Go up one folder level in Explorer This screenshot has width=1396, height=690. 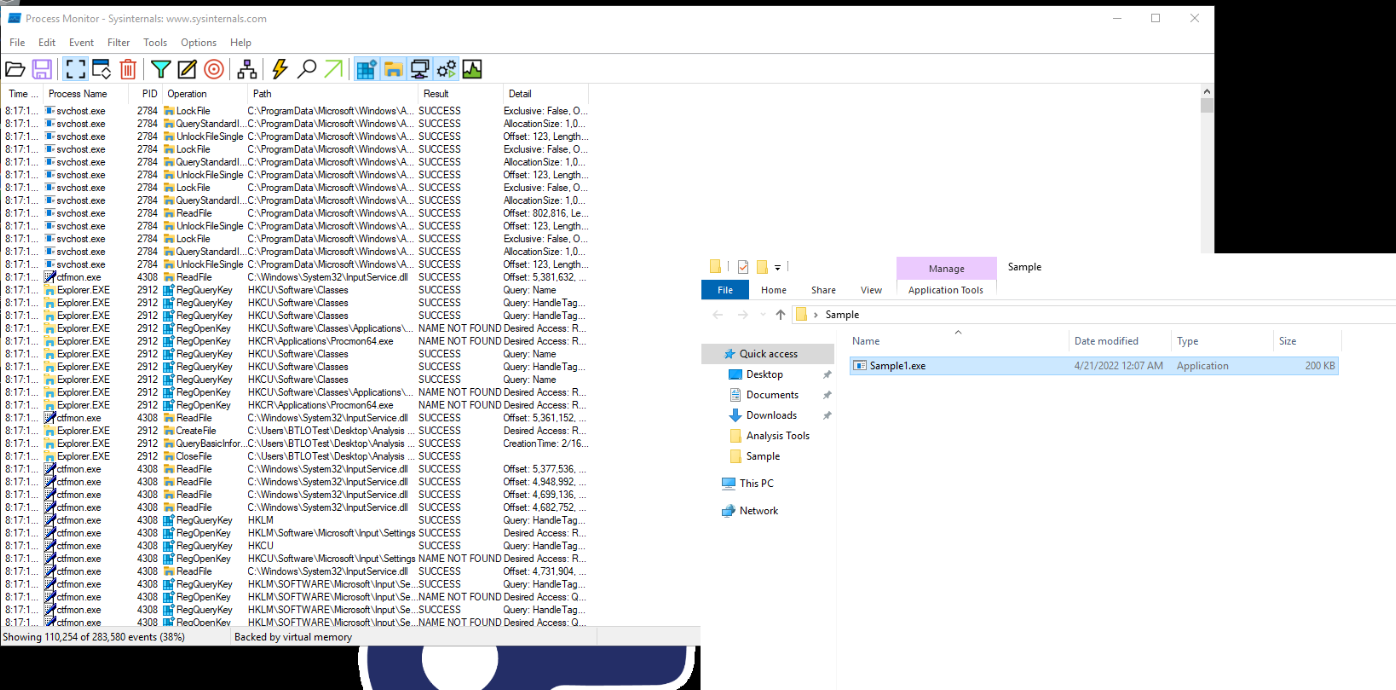click(781, 314)
